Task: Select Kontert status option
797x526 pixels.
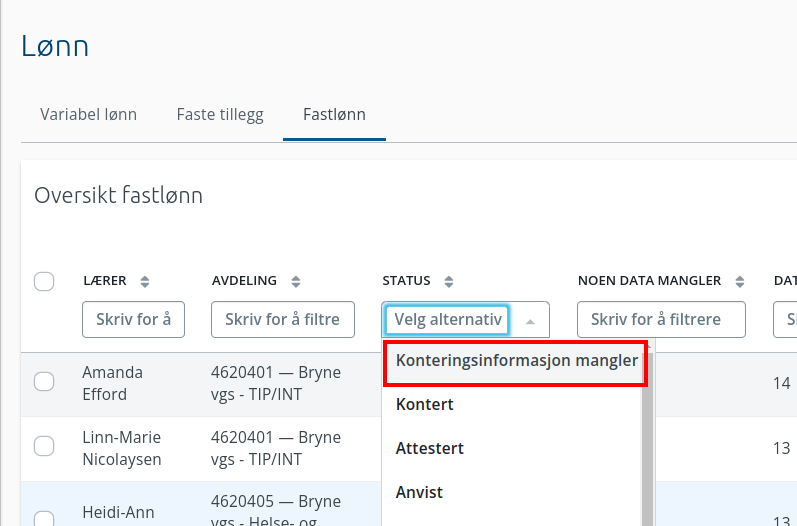Action: pyautogui.click(x=424, y=405)
